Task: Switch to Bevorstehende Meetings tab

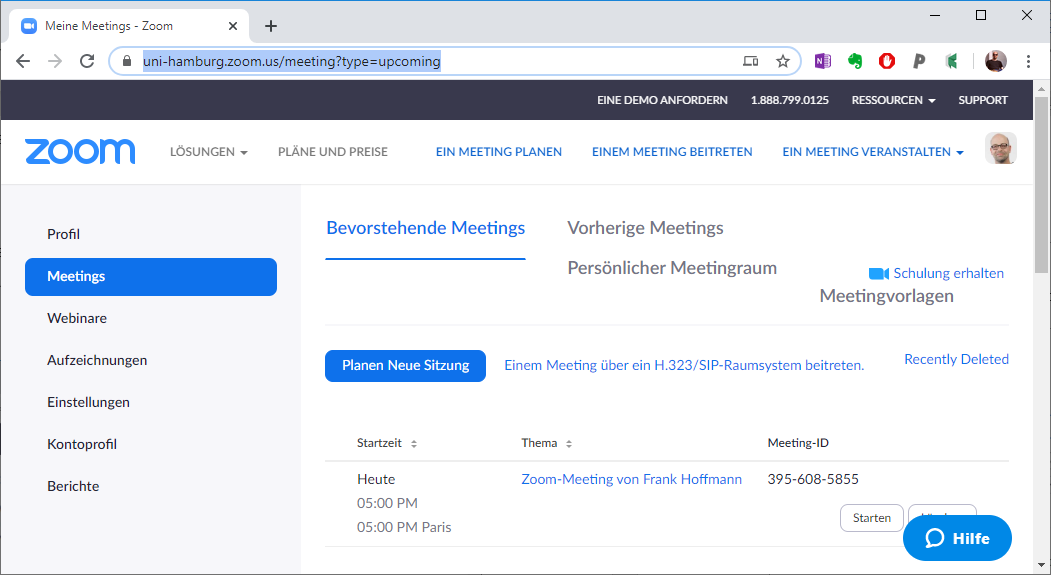Action: [x=426, y=229]
